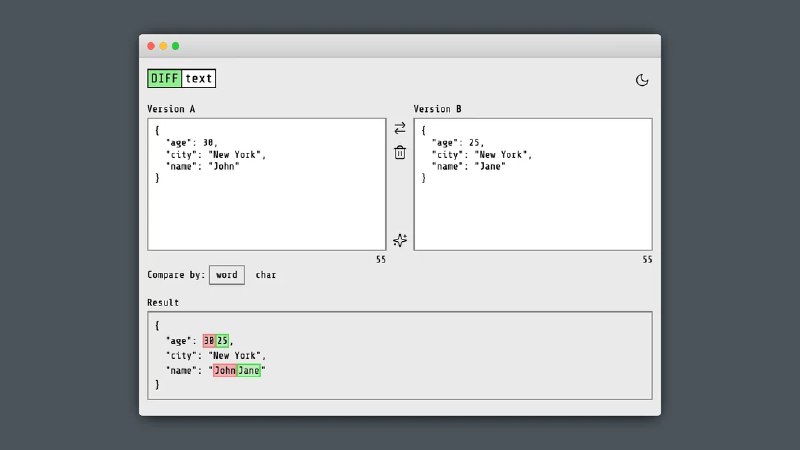Minimize the window with the yellow button
This screenshot has width=800, height=450.
(163, 46)
